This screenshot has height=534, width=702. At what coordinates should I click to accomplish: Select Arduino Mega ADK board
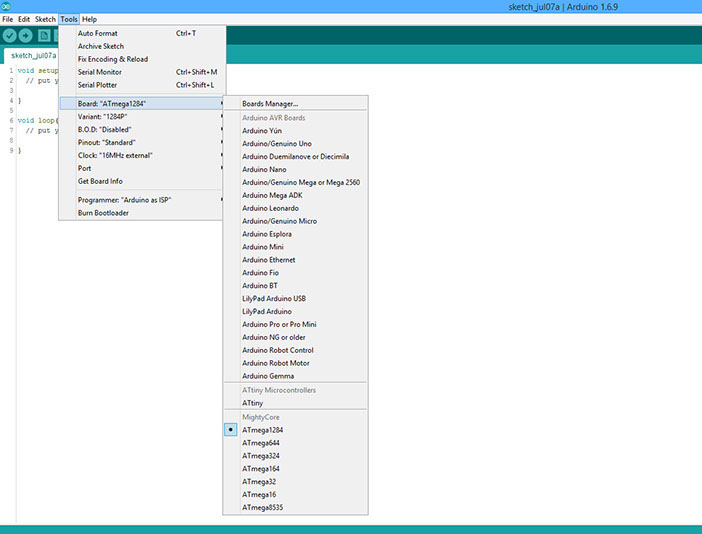pyautogui.click(x=295, y=196)
